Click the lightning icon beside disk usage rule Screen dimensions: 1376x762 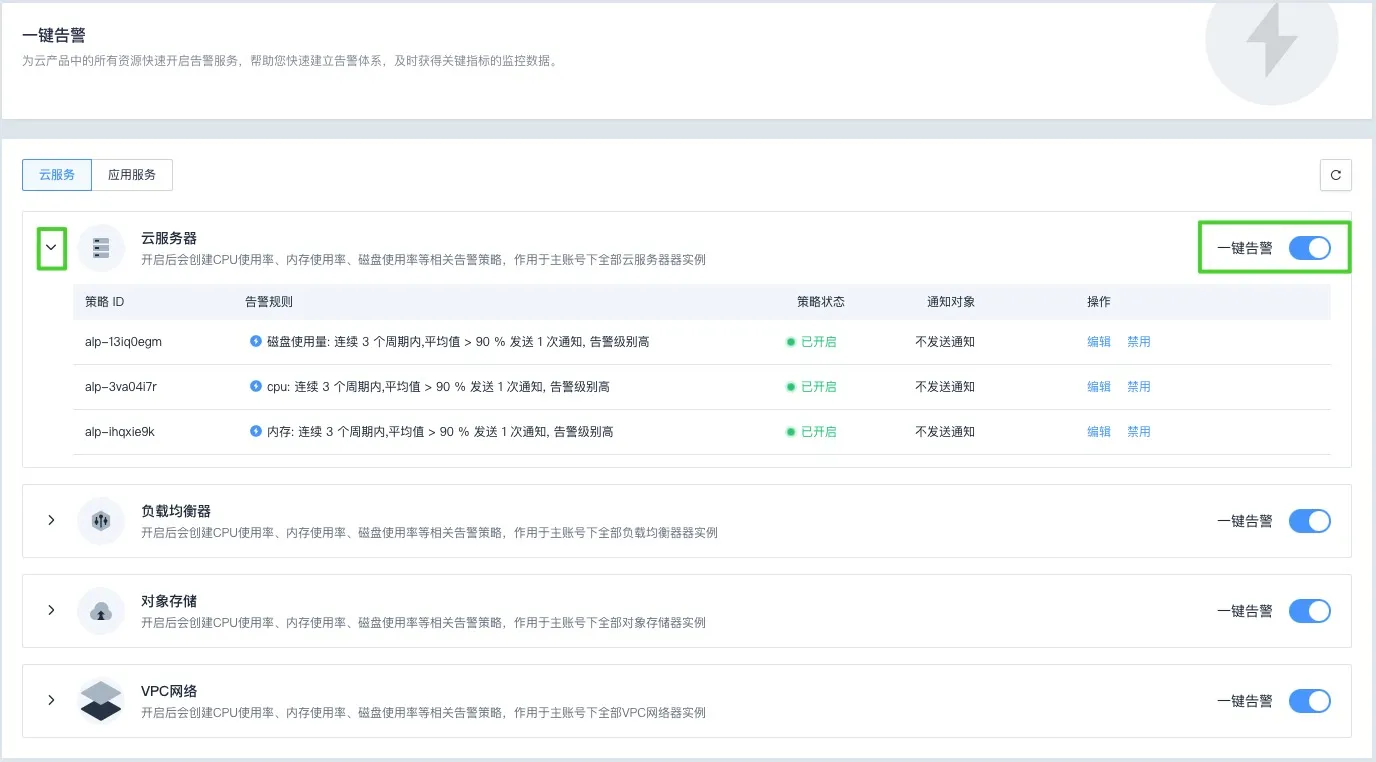pos(256,341)
